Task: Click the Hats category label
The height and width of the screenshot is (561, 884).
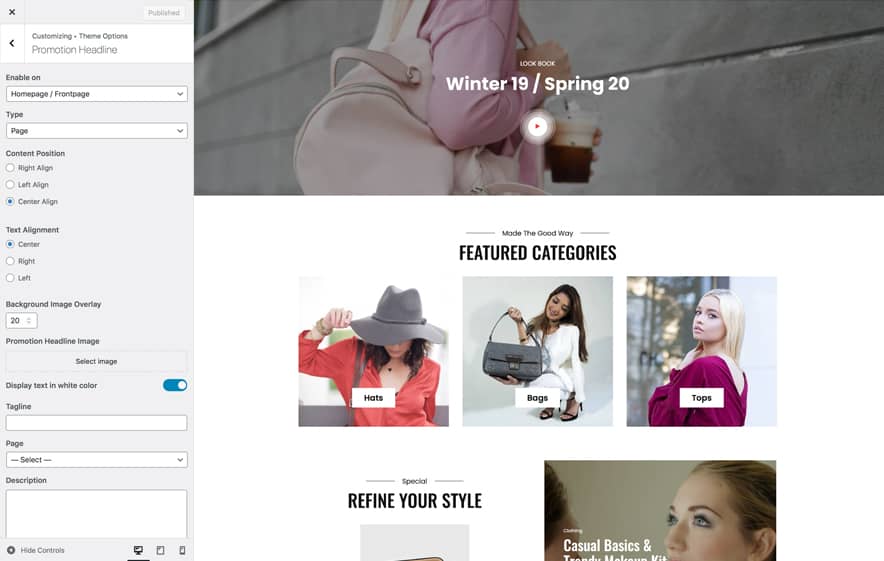Action: pos(373,398)
